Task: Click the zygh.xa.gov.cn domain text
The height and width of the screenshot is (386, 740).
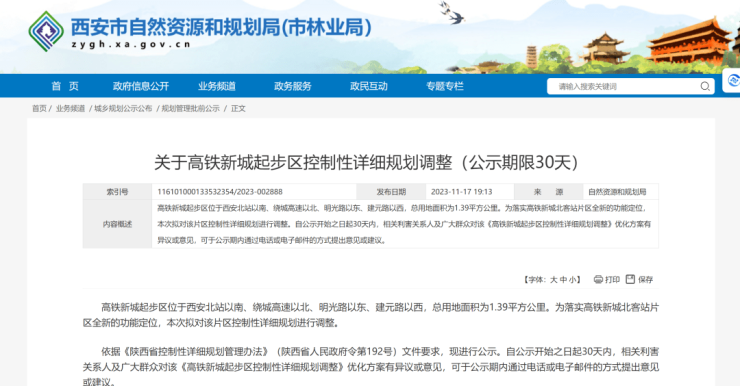Action: [x=131, y=45]
